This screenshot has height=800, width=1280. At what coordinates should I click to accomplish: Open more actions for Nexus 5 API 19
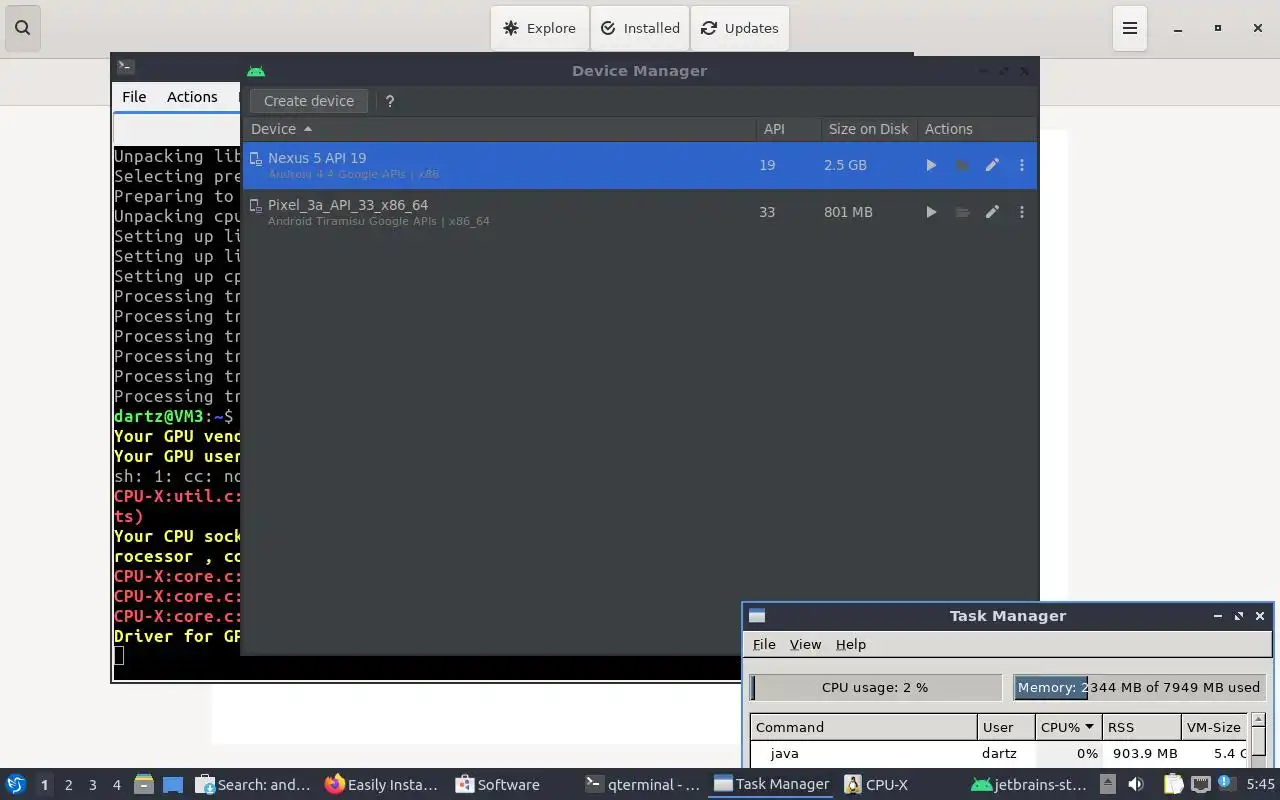pos(1022,165)
